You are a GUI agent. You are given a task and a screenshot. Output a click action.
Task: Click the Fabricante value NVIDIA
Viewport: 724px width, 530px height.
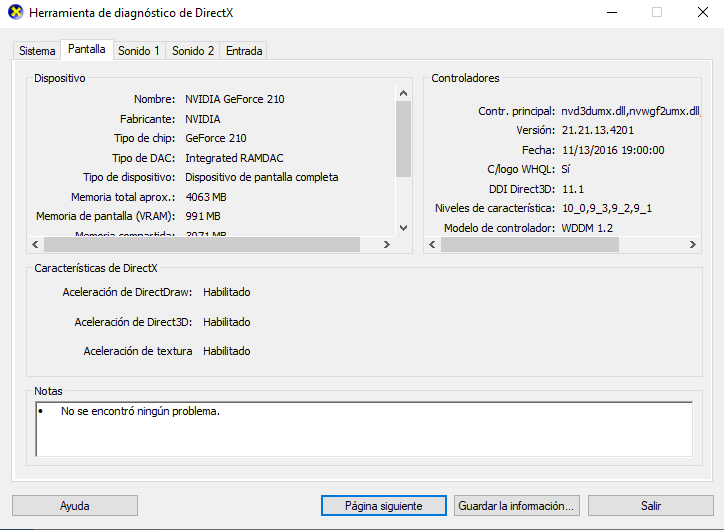tap(203, 119)
